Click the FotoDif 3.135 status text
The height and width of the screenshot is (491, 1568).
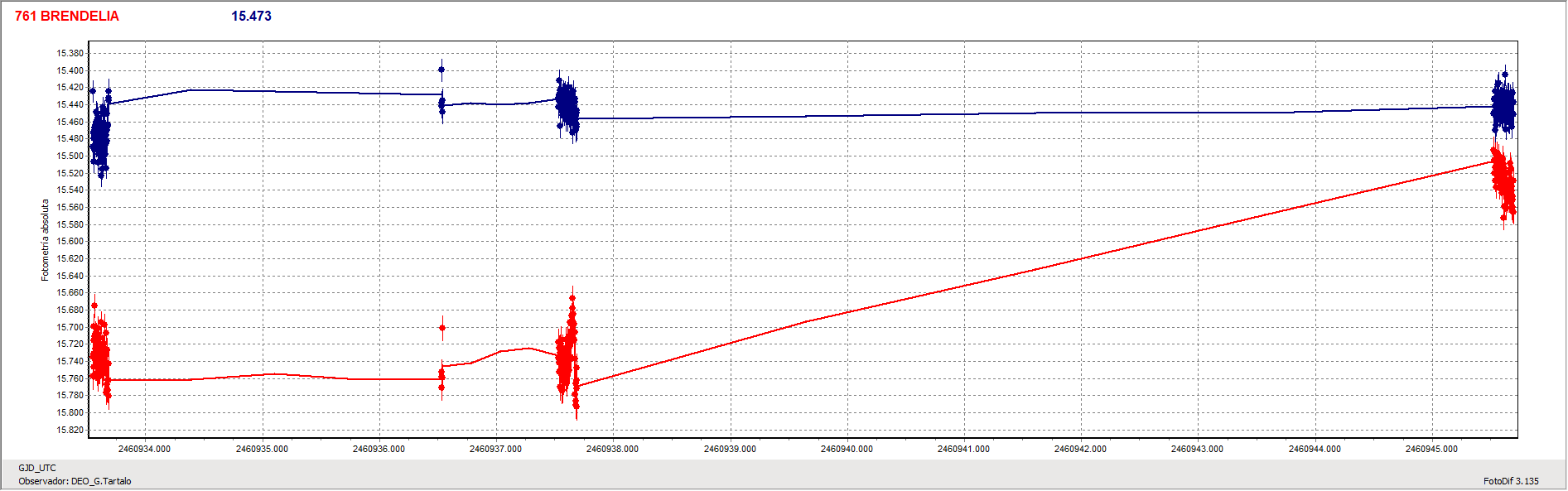(1510, 481)
